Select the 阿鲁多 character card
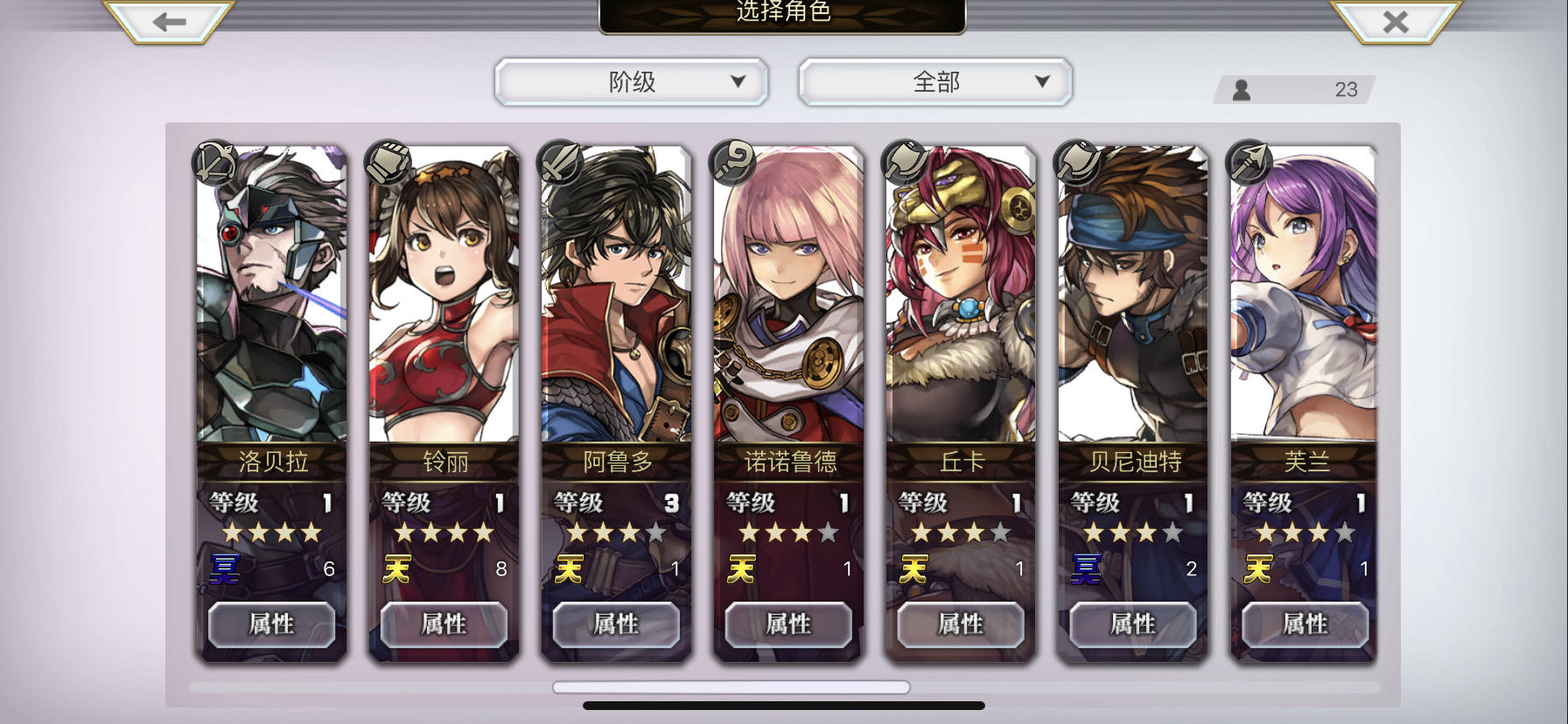 pos(616,402)
